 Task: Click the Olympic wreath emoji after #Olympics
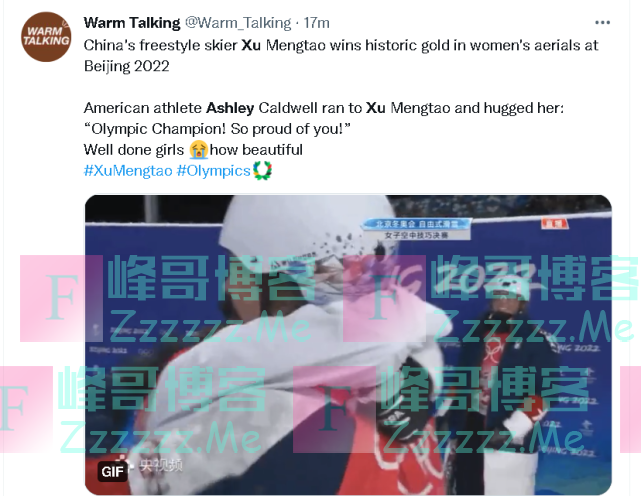[262, 171]
